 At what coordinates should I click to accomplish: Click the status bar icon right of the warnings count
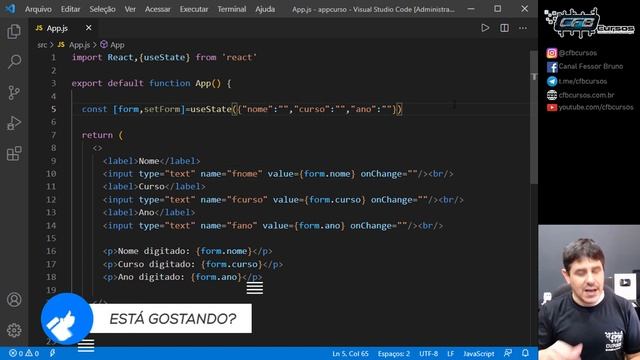[53, 353]
